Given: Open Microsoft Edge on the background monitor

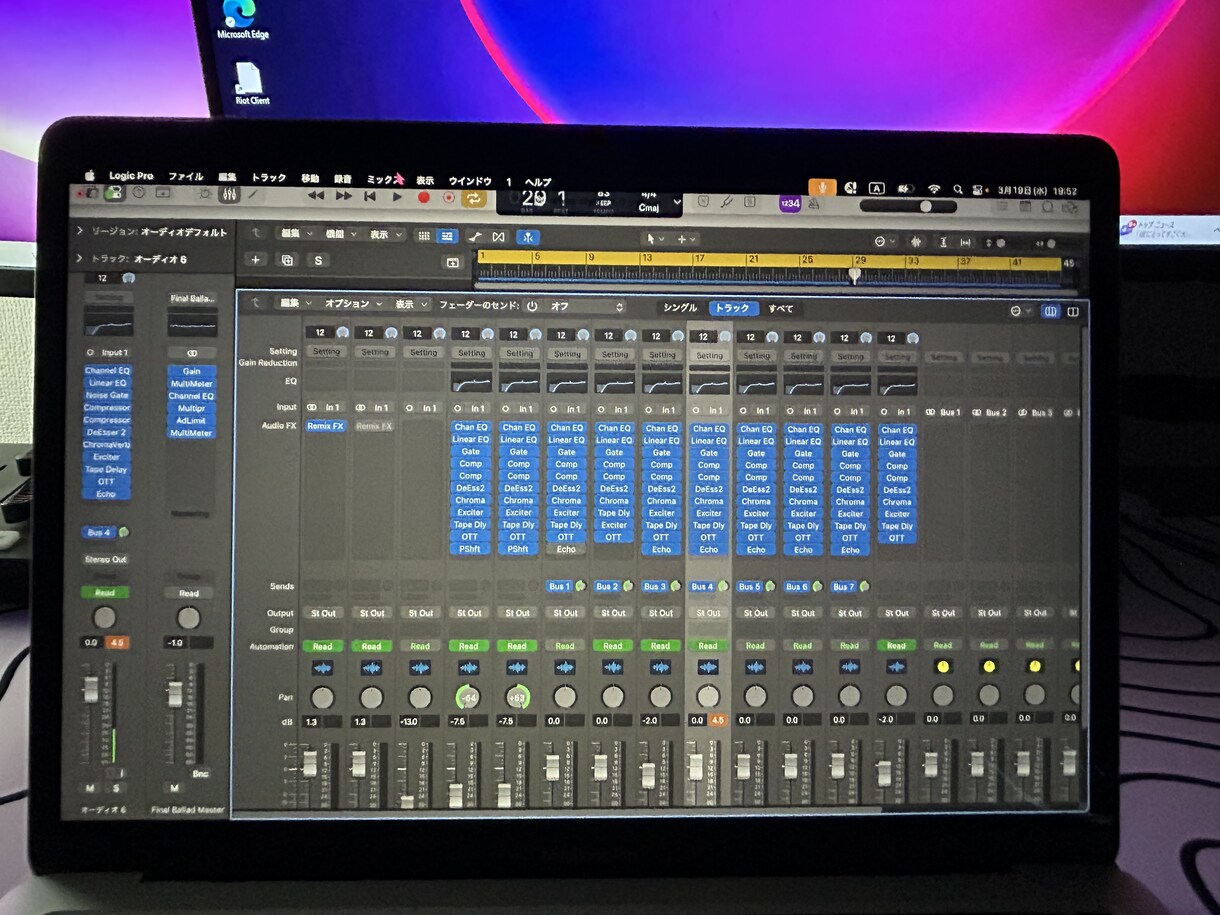Looking at the screenshot, I should pos(242,20).
